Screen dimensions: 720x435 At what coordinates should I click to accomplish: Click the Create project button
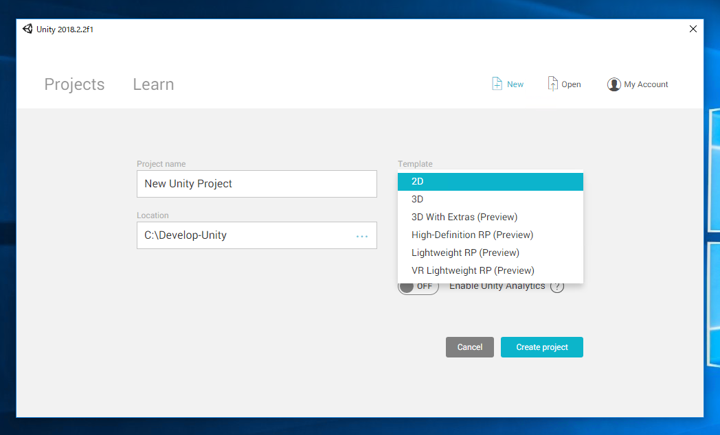(x=542, y=347)
